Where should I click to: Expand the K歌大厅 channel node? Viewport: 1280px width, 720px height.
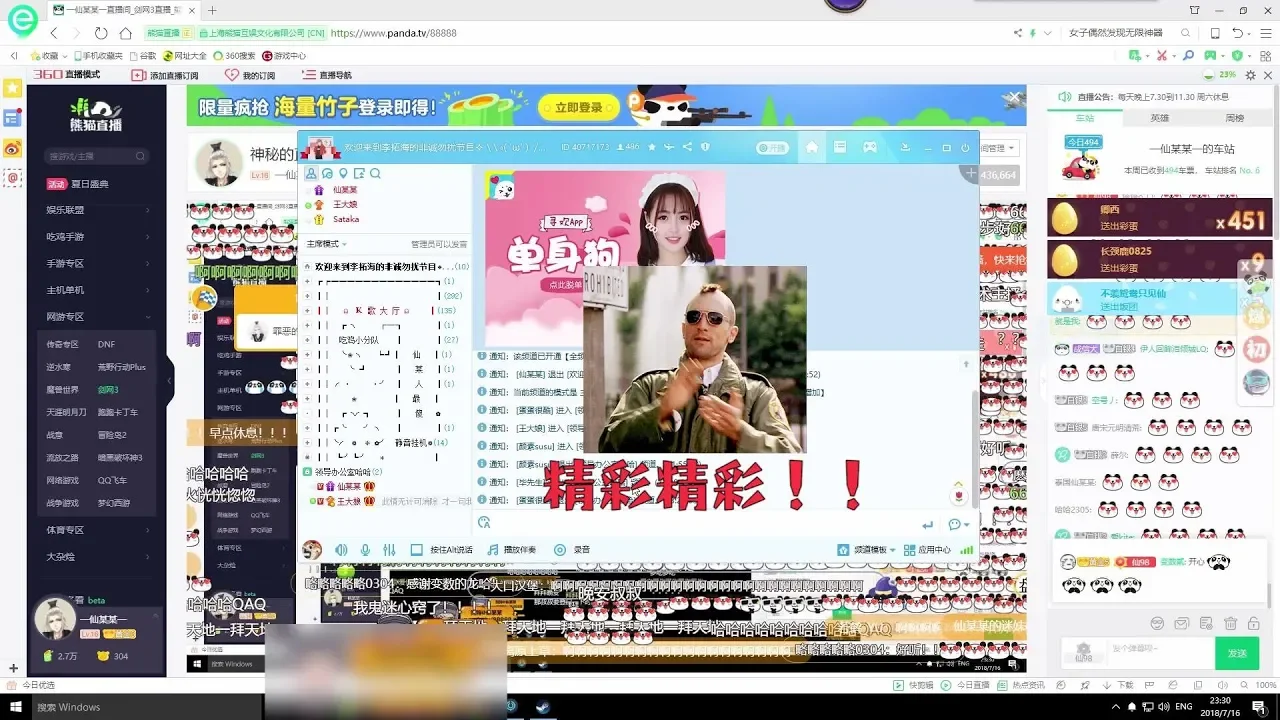(x=307, y=311)
